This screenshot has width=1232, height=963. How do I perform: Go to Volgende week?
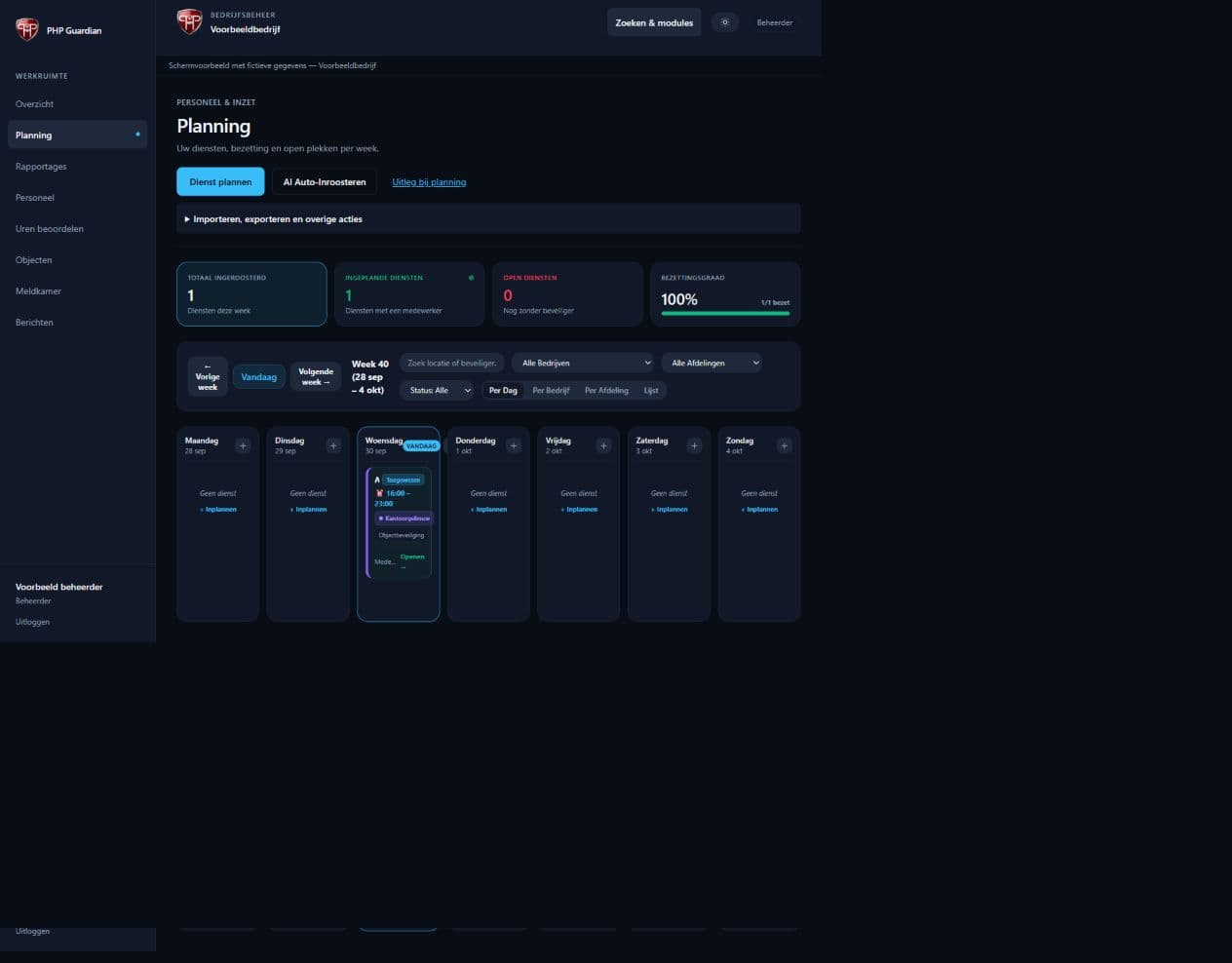click(316, 377)
